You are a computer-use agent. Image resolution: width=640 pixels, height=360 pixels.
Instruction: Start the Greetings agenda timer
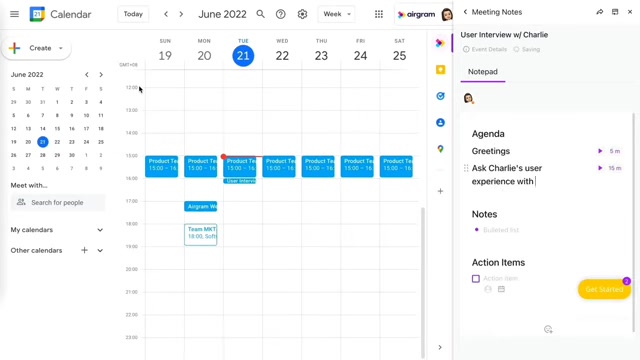[x=600, y=151]
